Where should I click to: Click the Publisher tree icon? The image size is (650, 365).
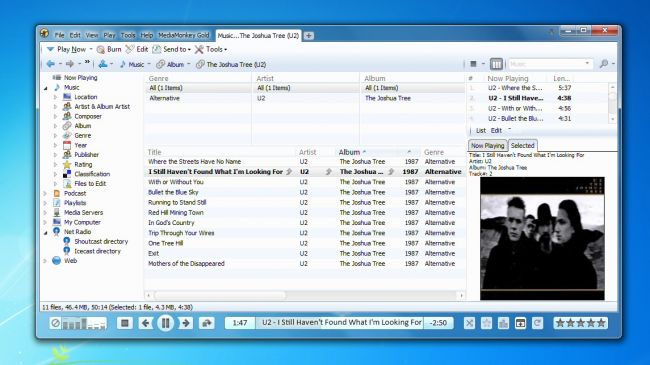click(x=67, y=154)
